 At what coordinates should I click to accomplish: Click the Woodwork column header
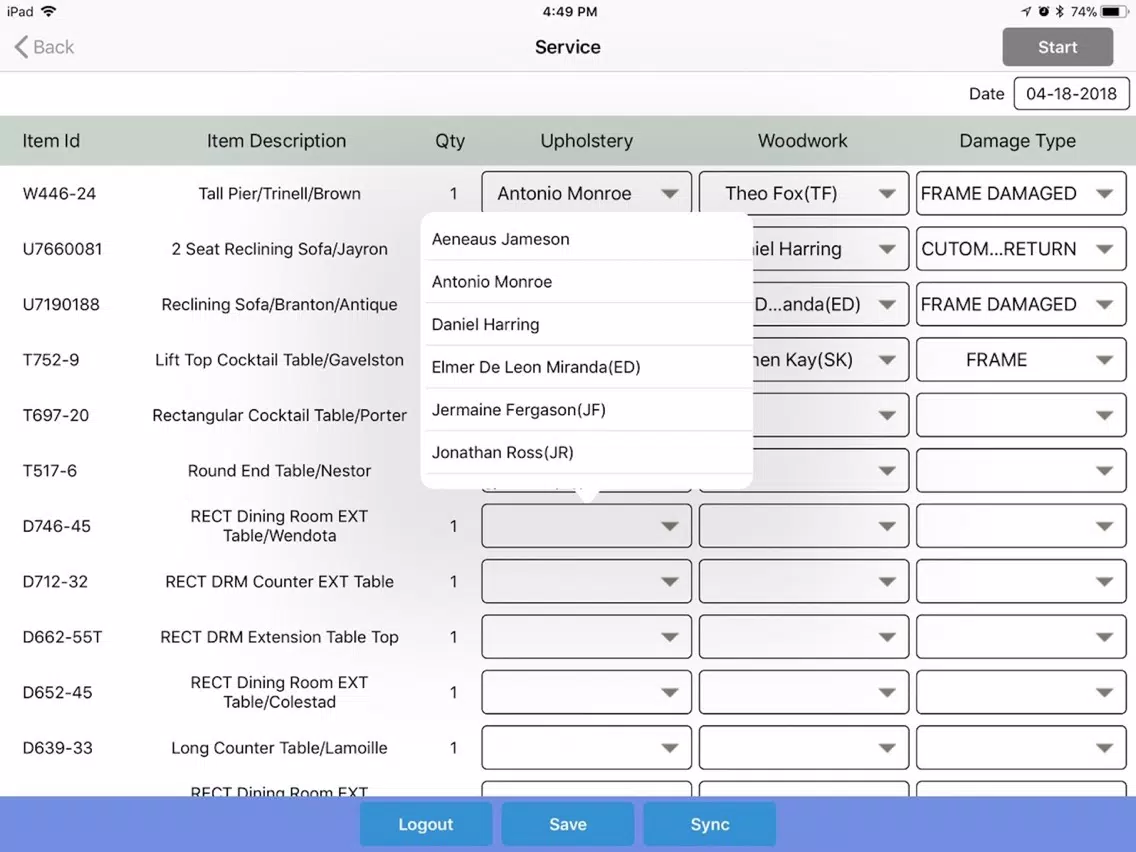click(x=803, y=141)
